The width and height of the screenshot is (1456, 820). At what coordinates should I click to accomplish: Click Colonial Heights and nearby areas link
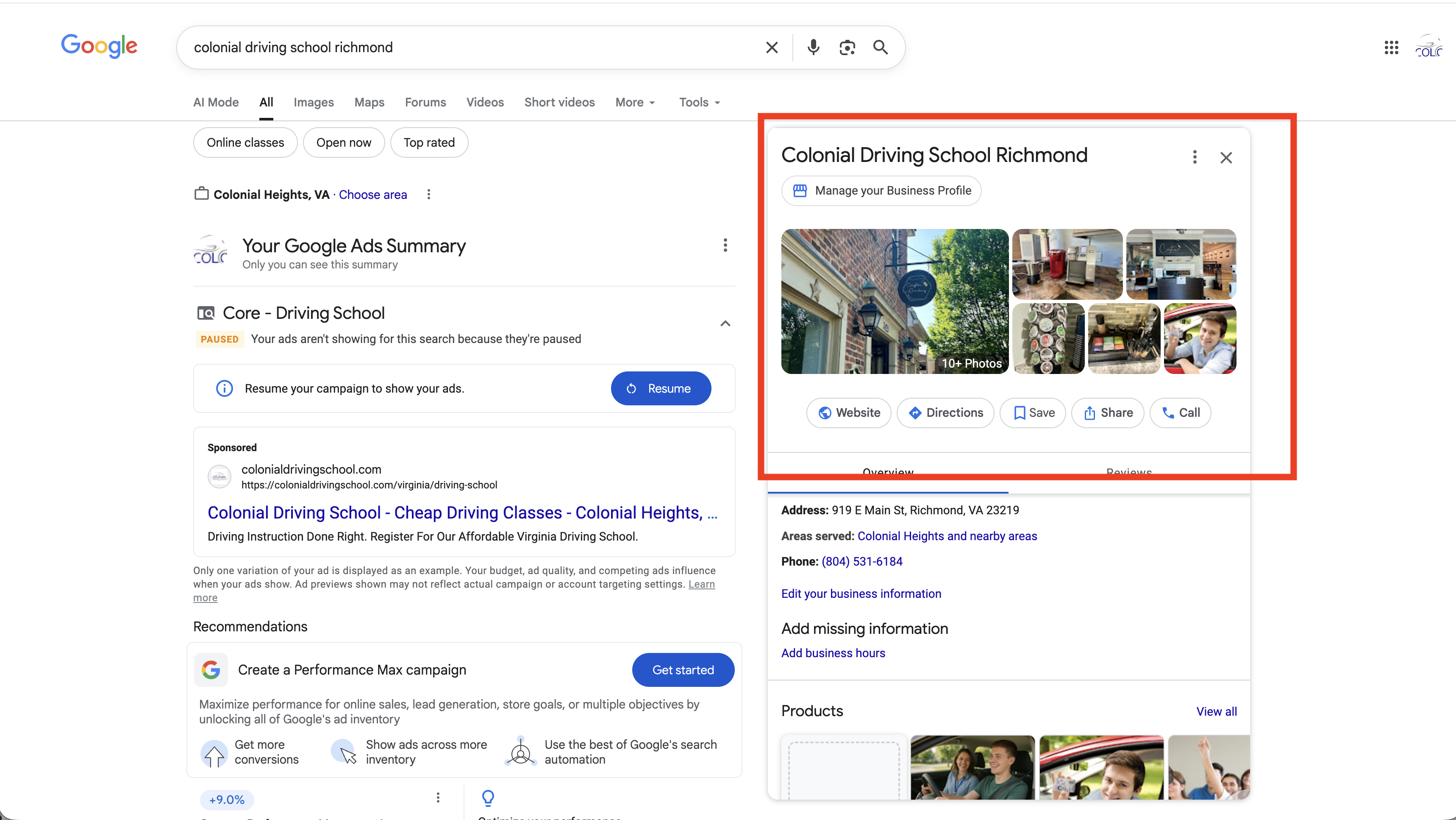(x=948, y=536)
